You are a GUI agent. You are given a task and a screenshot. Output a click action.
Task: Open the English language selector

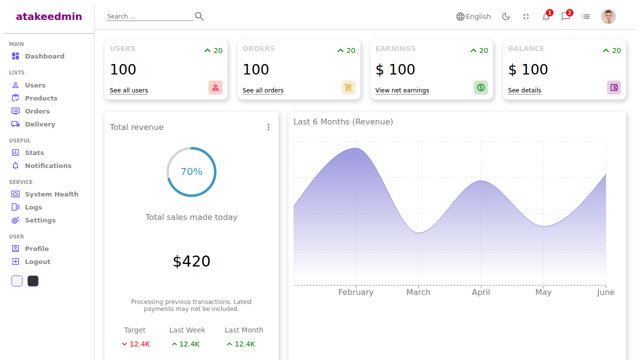tap(473, 16)
